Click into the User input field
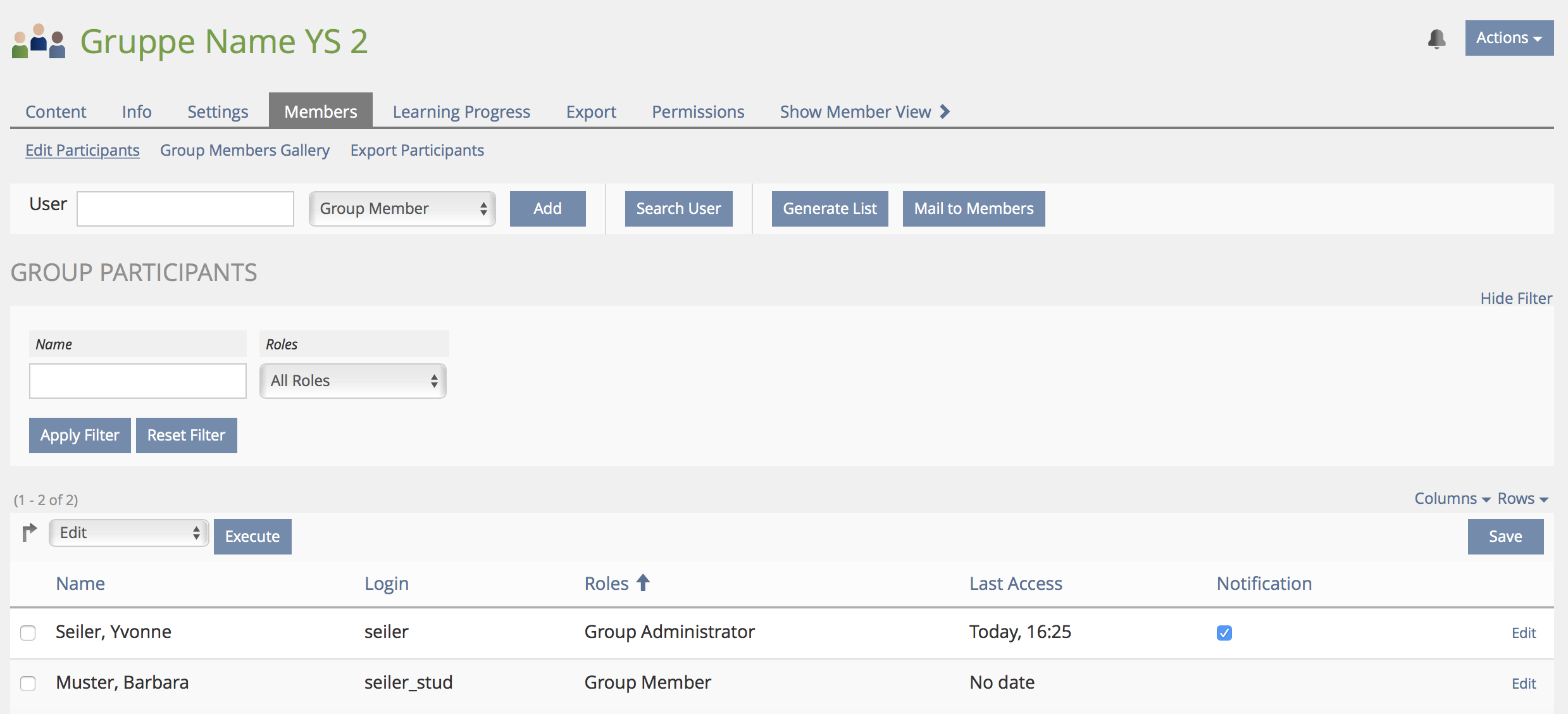 [x=185, y=209]
